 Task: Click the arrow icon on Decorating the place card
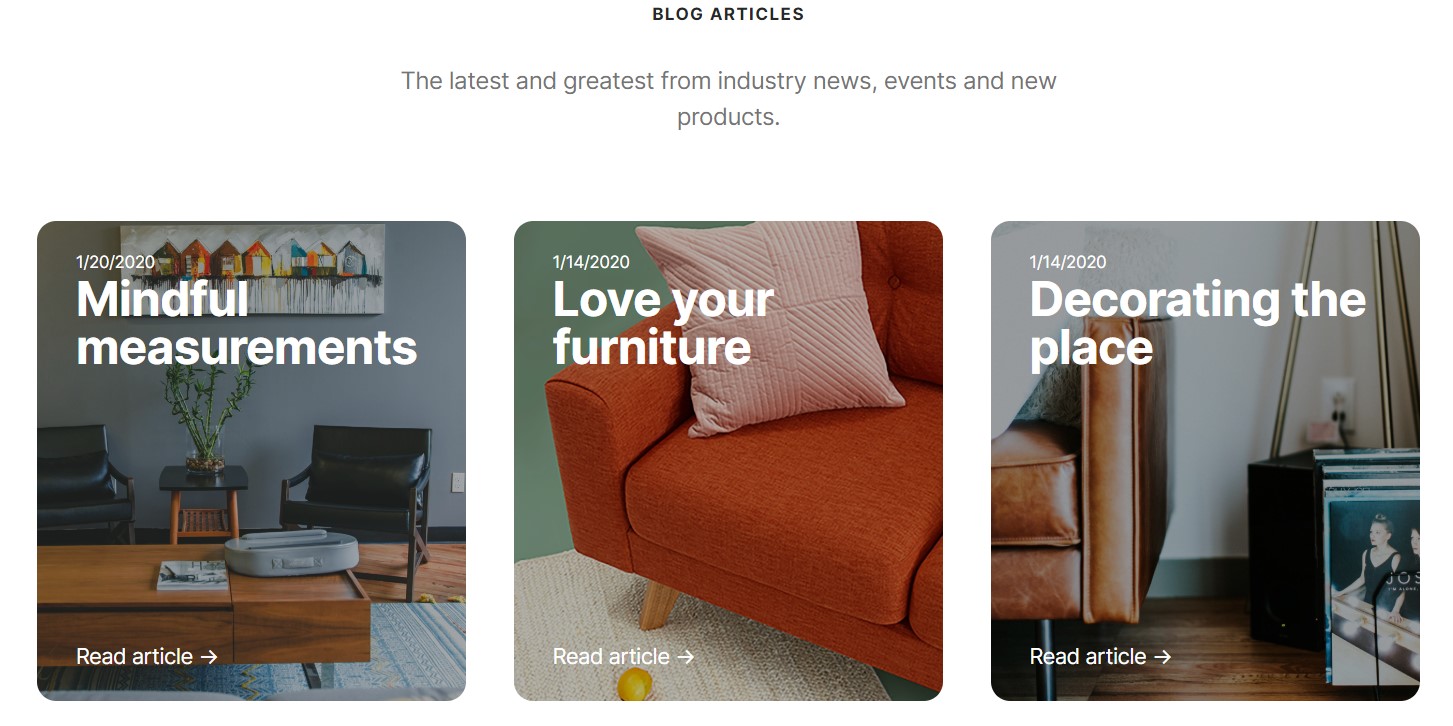click(1162, 657)
